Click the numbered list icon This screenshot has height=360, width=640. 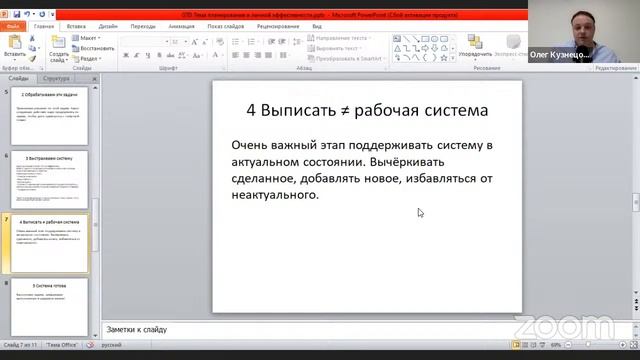pyautogui.click(x=252, y=42)
